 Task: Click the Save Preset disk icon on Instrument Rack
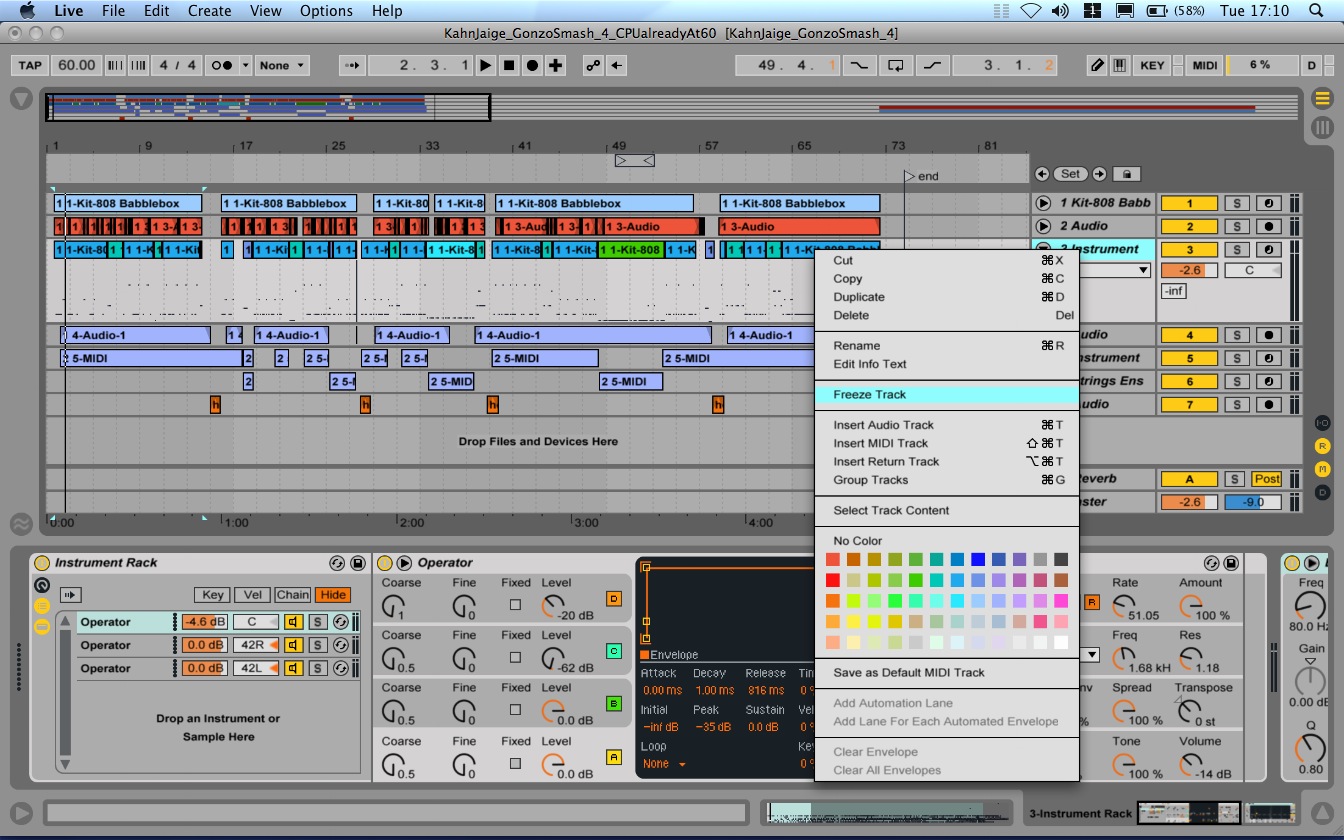pos(357,564)
